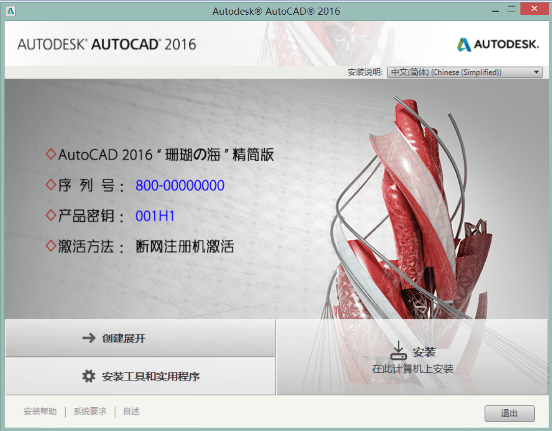Open the 安装说明 language dropdown

[465, 72]
